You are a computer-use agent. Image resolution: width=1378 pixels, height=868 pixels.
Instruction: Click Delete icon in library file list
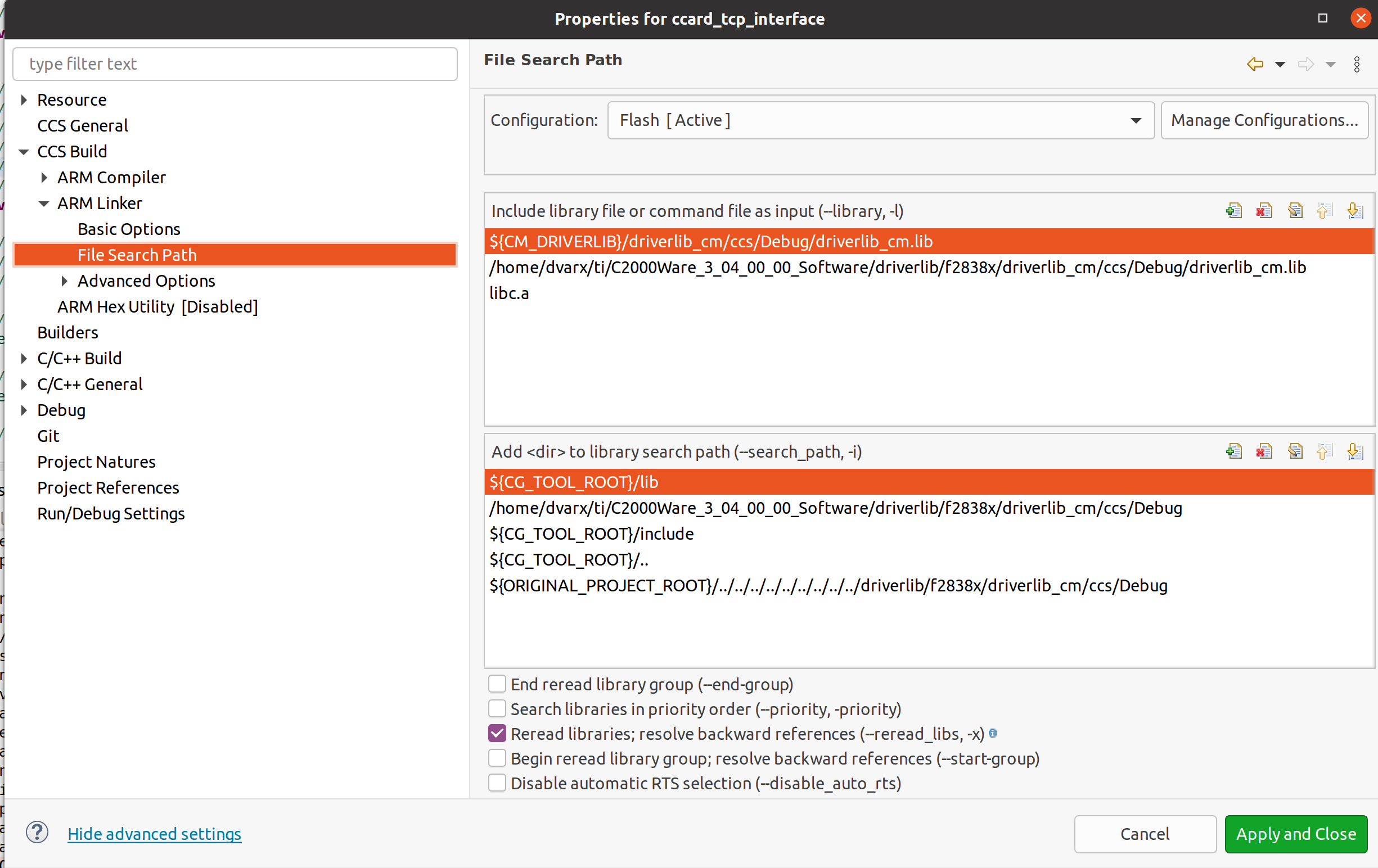pyautogui.click(x=1264, y=211)
